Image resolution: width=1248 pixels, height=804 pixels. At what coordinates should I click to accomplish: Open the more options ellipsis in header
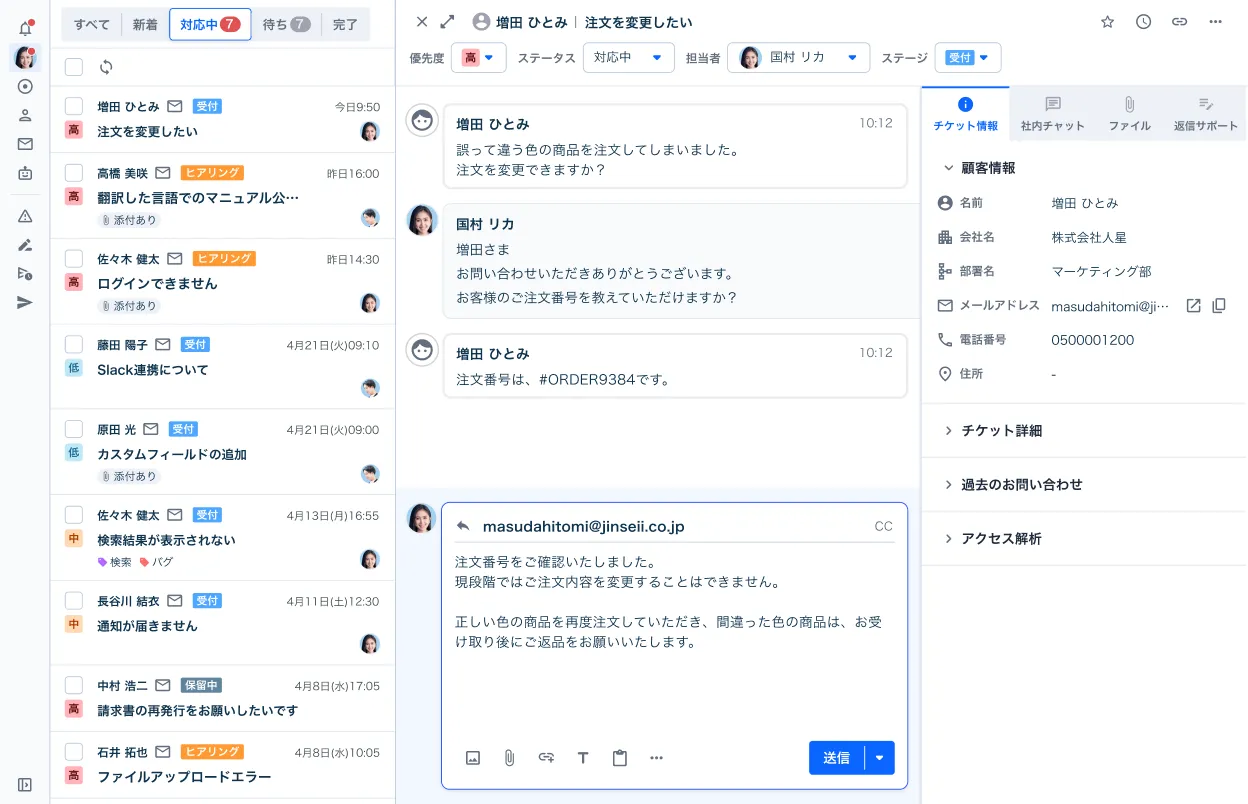point(1215,21)
